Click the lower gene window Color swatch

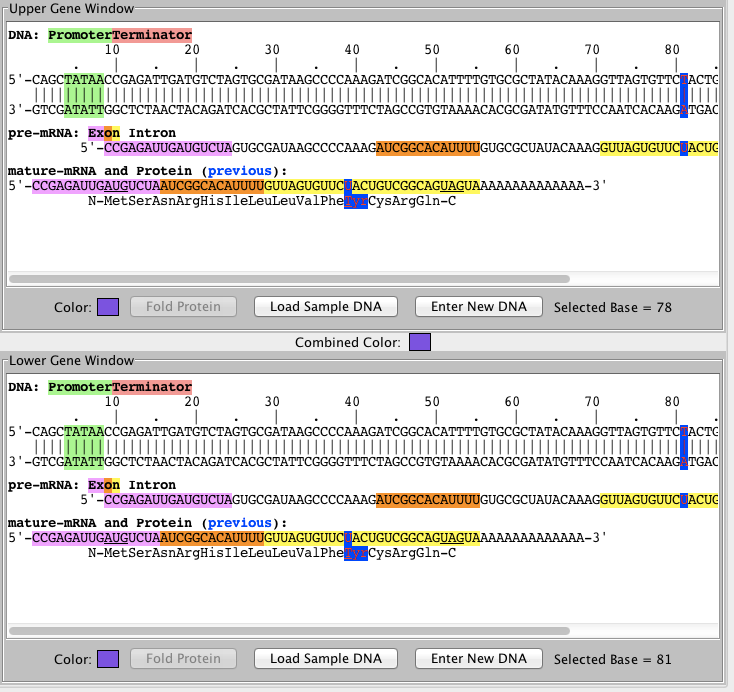(x=108, y=659)
